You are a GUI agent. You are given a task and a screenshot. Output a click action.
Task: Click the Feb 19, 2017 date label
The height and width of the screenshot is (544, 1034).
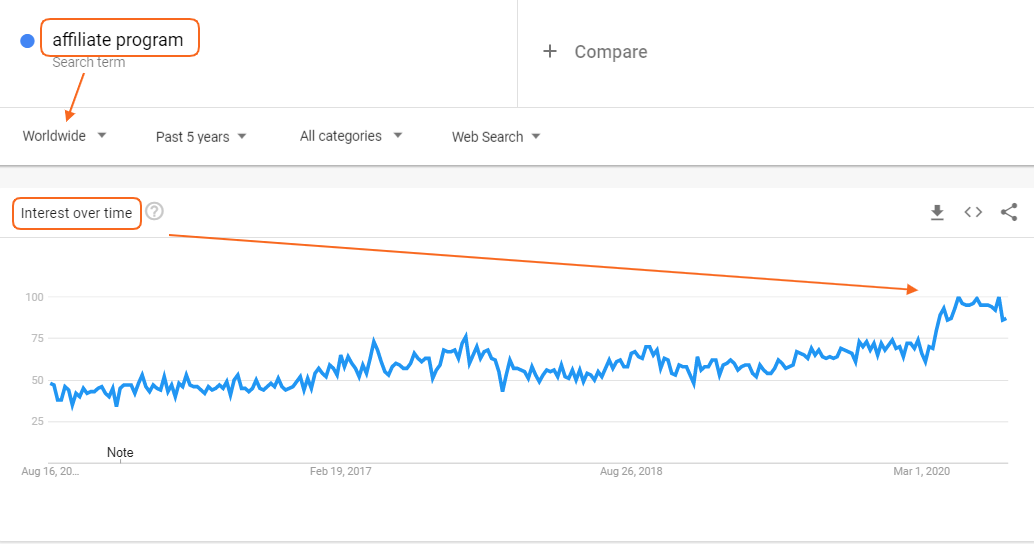point(340,471)
